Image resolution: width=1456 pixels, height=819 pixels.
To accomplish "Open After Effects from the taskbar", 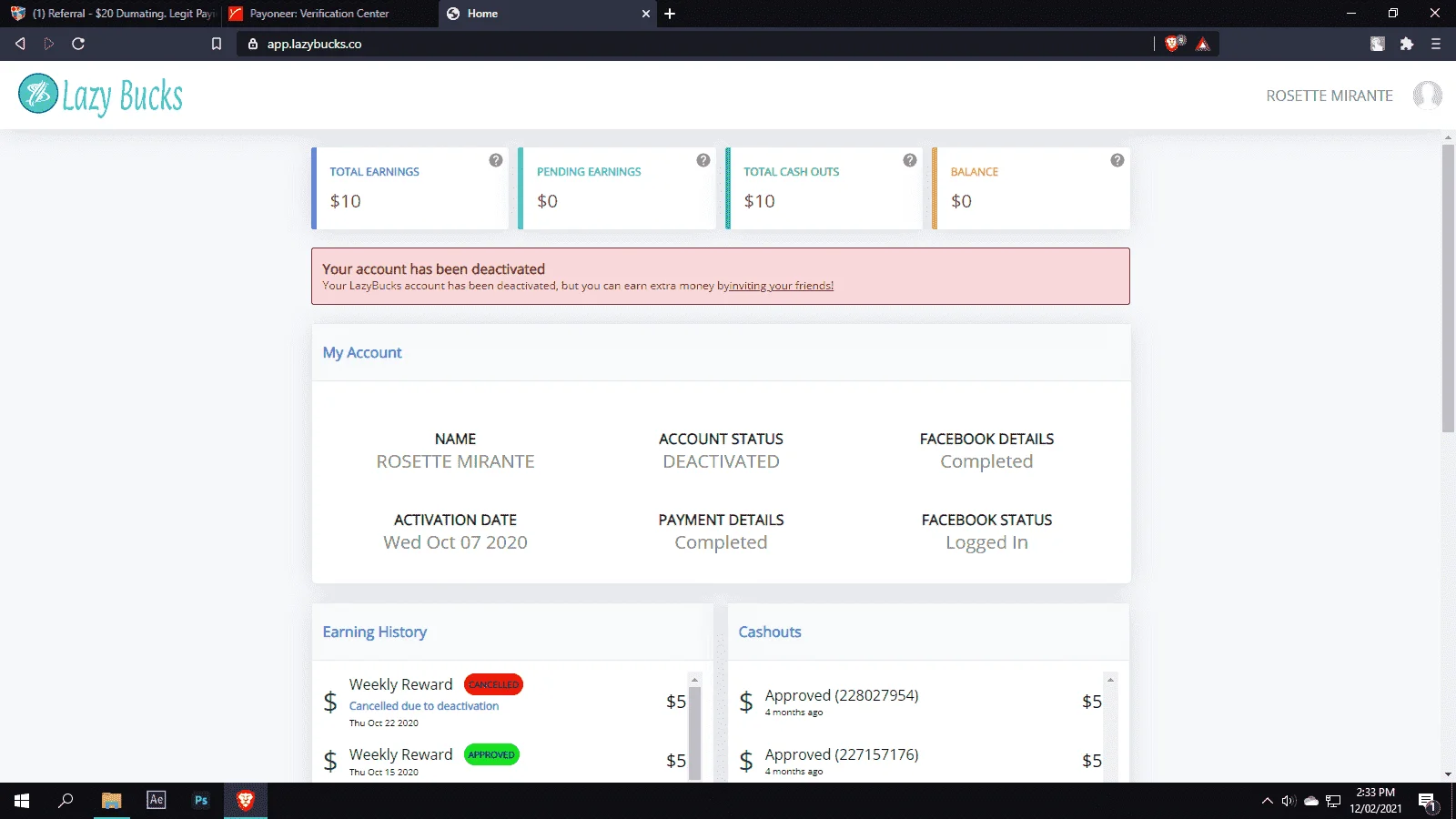I will [157, 800].
